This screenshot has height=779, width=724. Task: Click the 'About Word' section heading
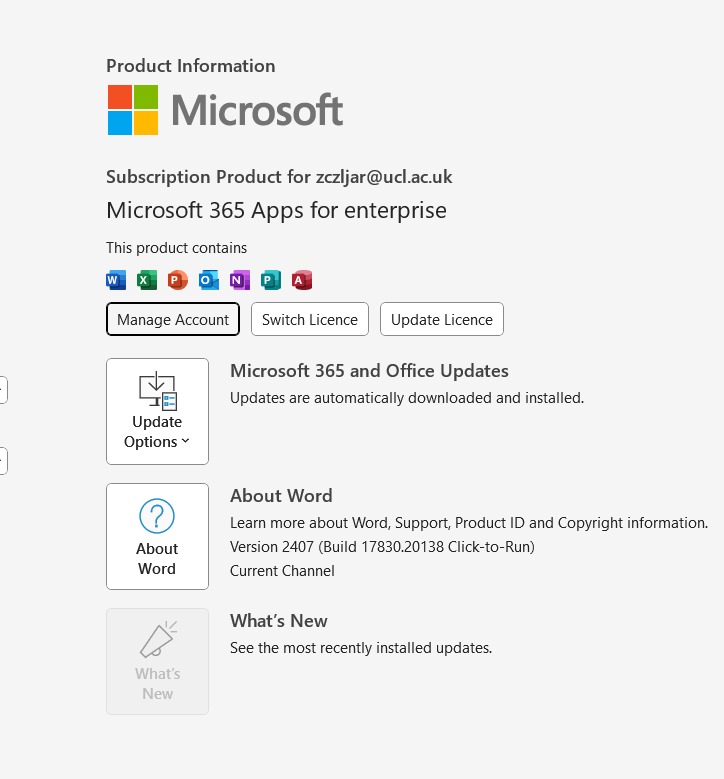pyautogui.click(x=281, y=496)
